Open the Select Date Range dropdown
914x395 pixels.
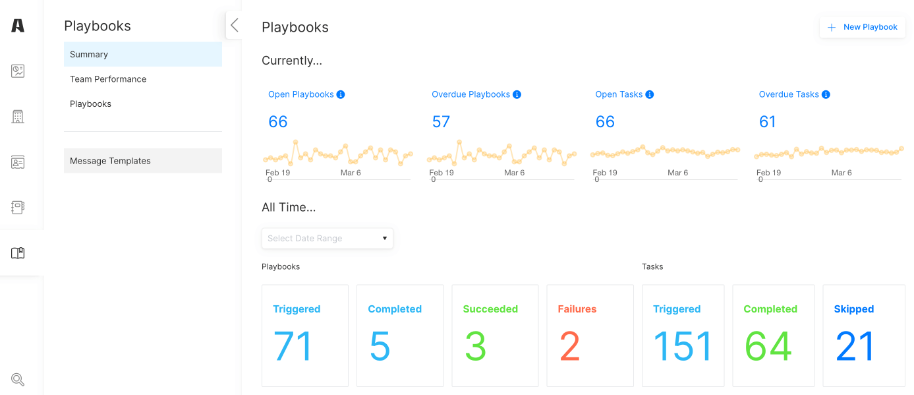tap(328, 238)
